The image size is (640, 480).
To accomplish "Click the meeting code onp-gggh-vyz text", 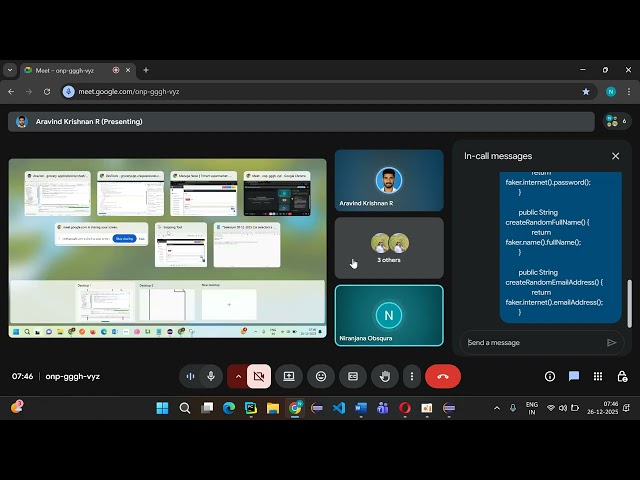I will click(x=73, y=376).
